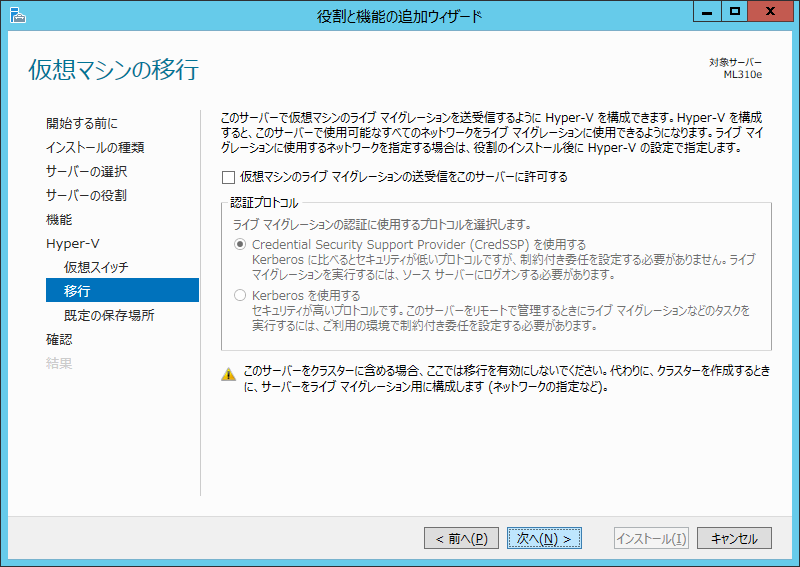800x567 pixels.
Task: Click the 前へ(P) back button
Action: coord(460,538)
